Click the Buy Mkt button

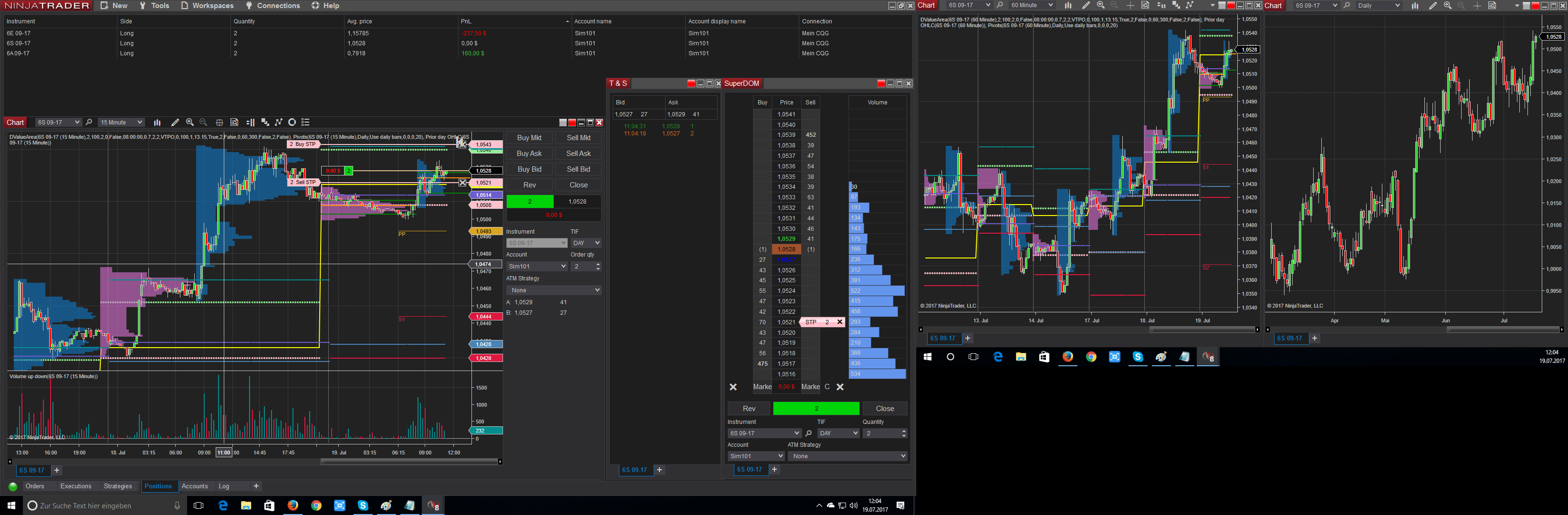(529, 138)
